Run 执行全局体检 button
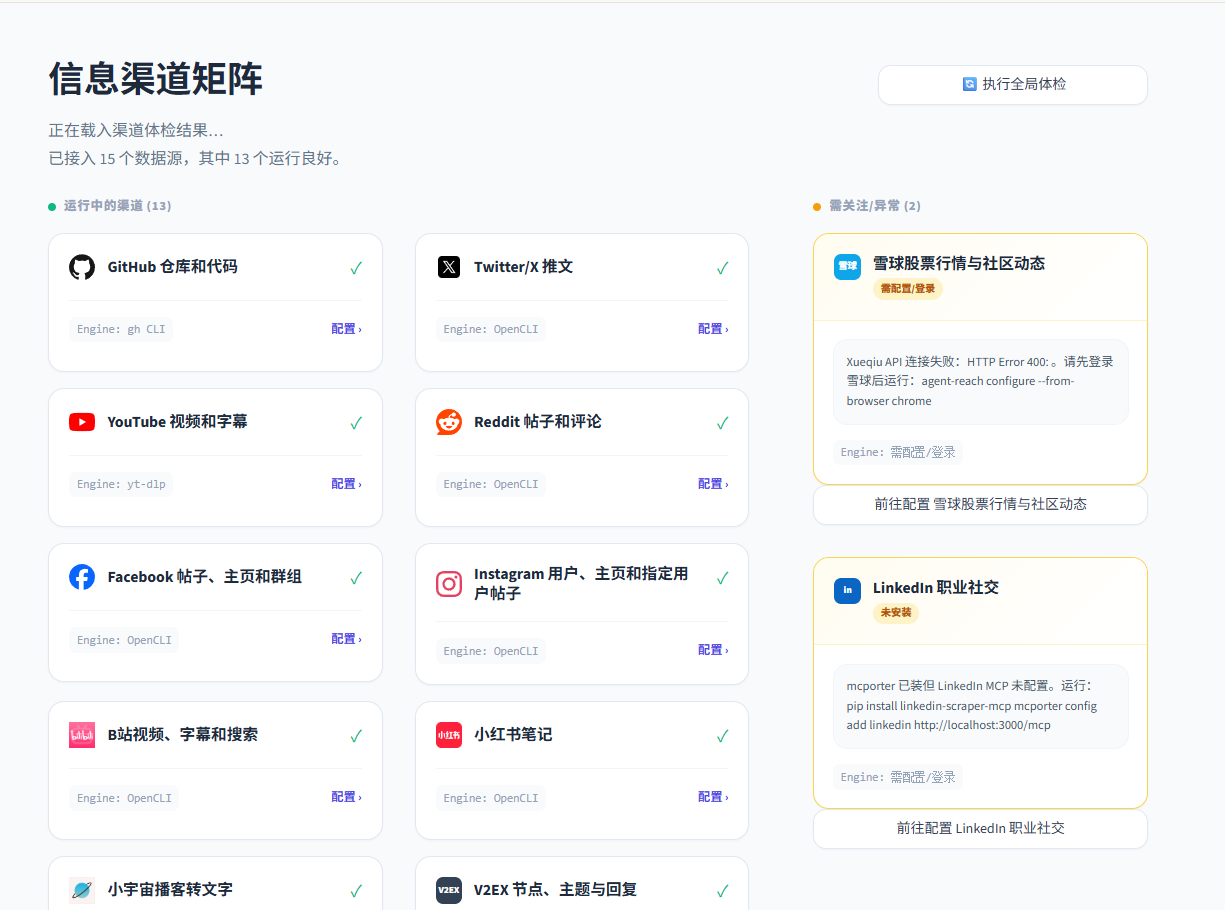 [1013, 85]
